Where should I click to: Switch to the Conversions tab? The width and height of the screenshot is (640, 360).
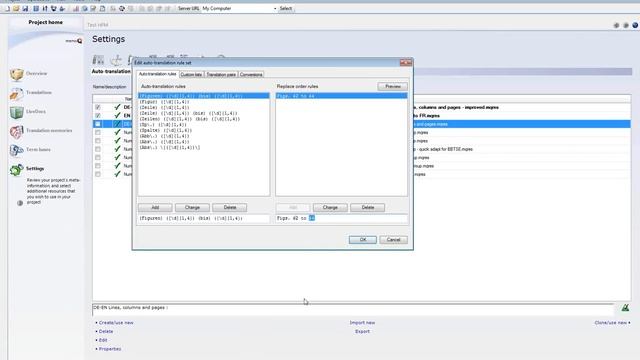pos(251,75)
